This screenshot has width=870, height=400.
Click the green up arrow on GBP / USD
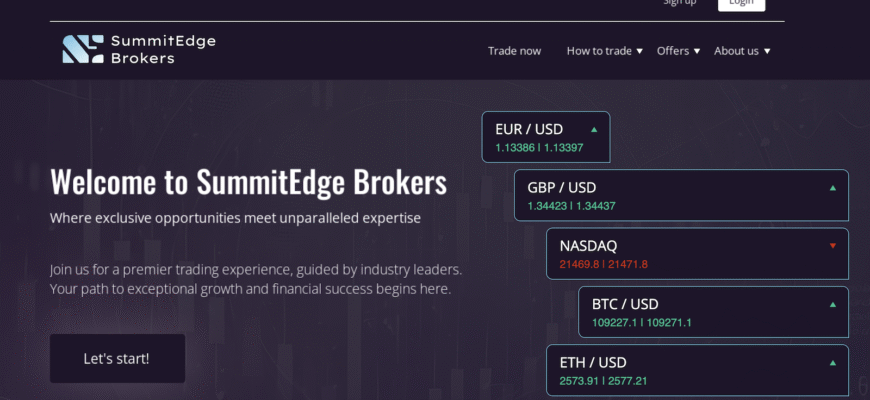coord(832,188)
